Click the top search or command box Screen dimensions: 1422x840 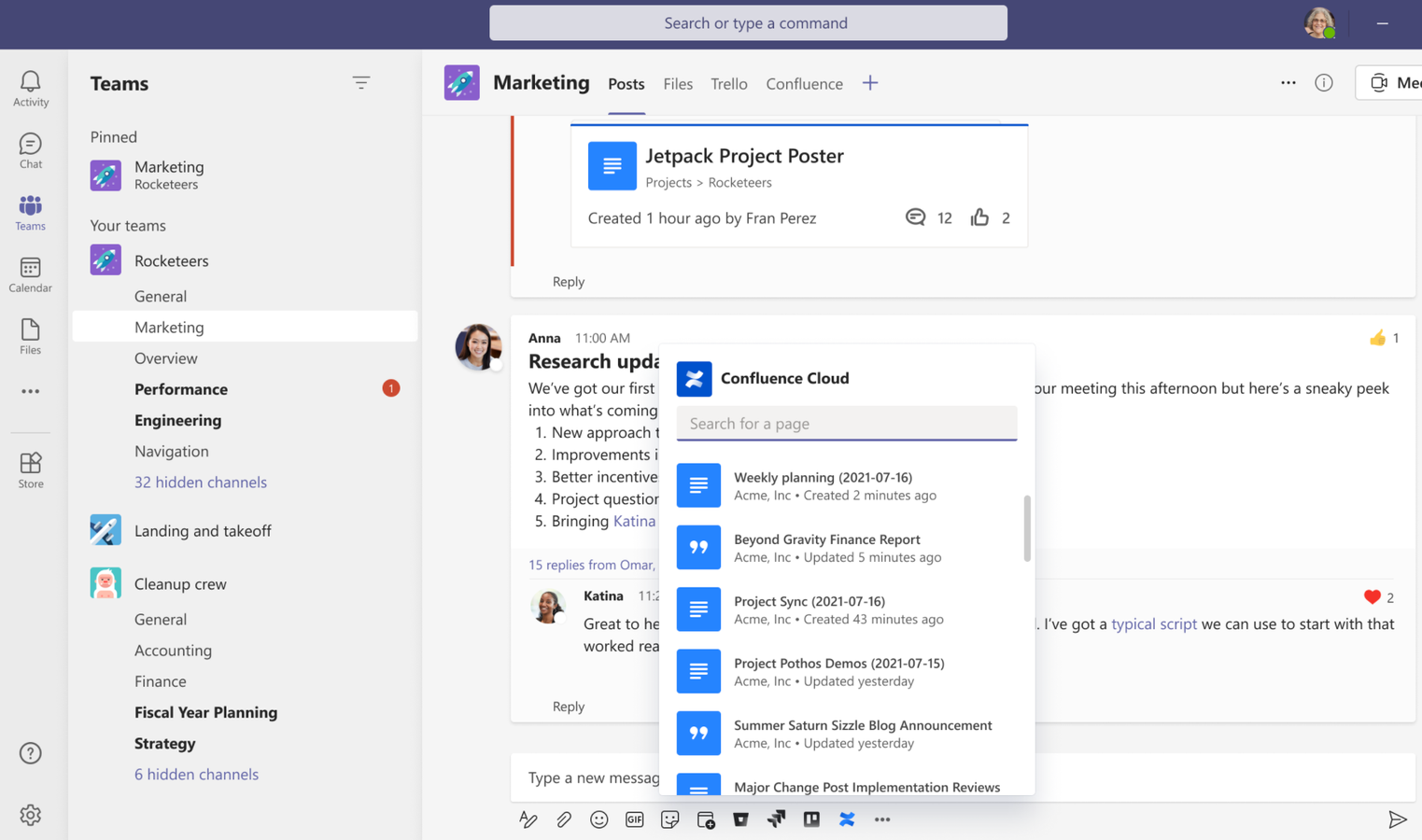[x=748, y=22]
